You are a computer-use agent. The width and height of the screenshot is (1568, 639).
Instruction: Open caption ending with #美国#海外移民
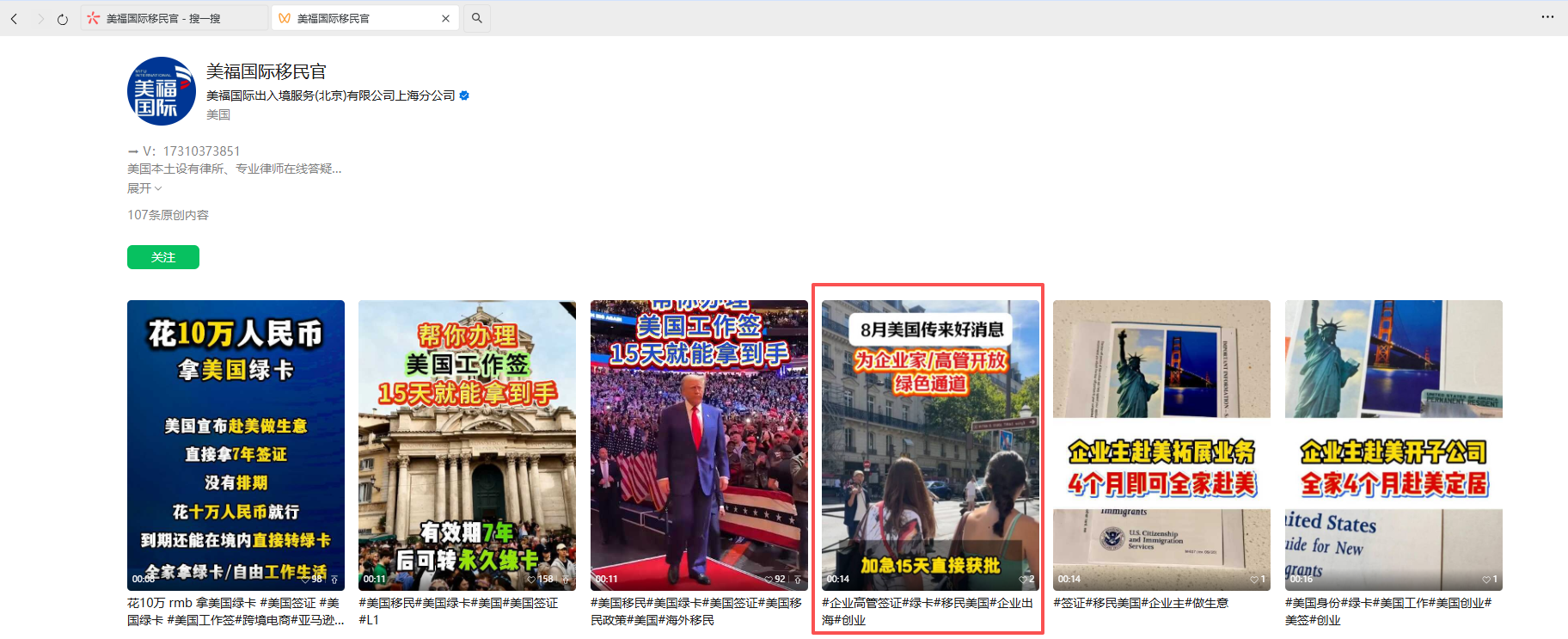[x=696, y=611]
